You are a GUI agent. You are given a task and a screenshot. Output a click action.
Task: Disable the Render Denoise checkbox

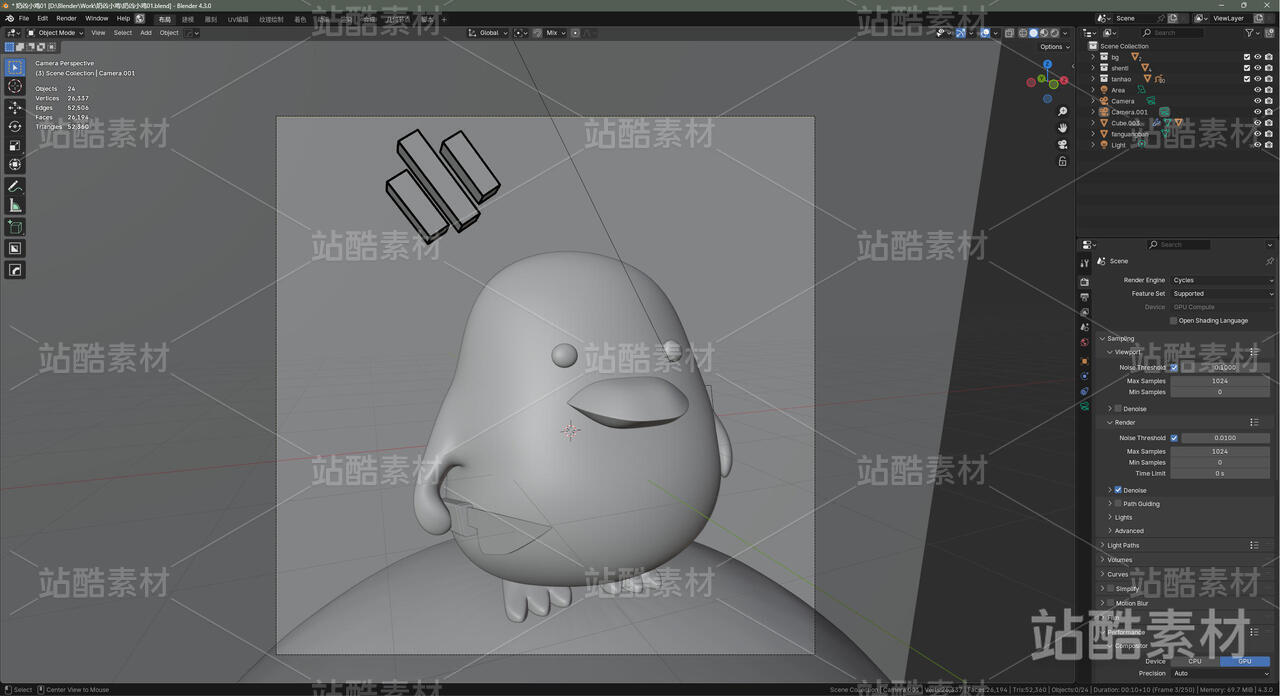(1118, 490)
